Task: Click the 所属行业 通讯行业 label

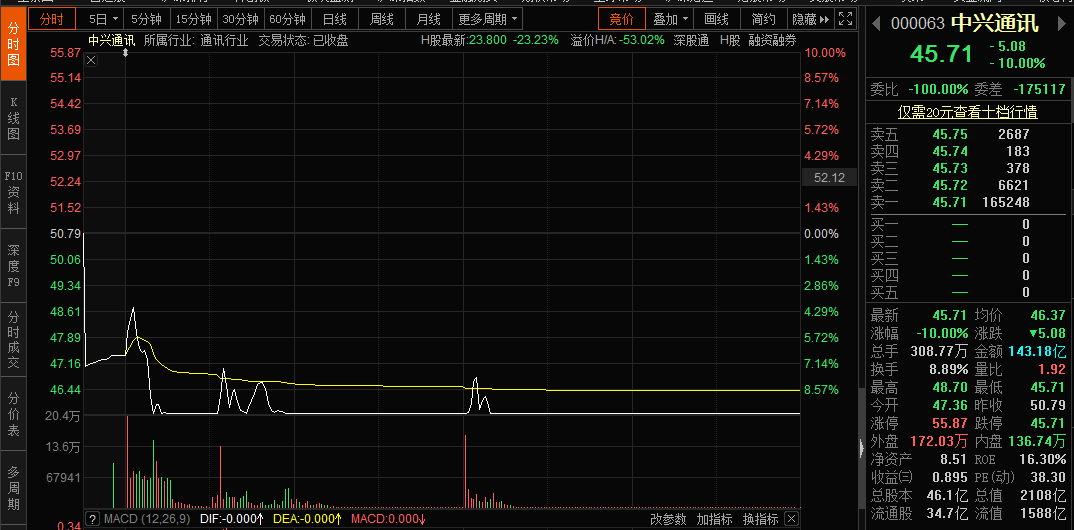Action: click(196, 40)
